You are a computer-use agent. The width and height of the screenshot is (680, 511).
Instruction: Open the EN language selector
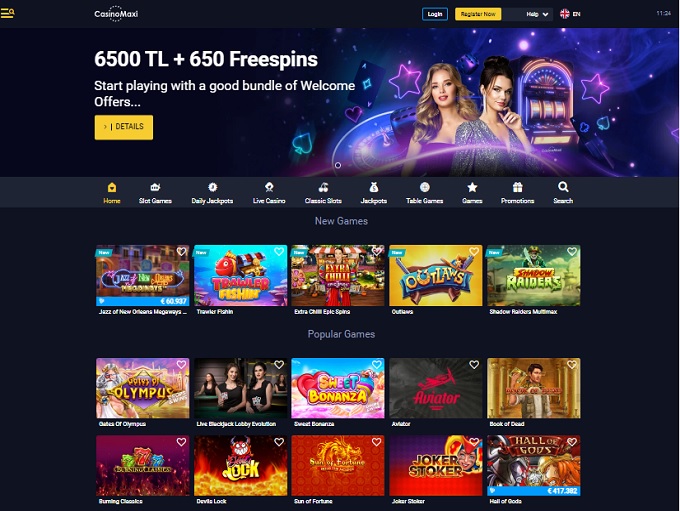tap(570, 14)
